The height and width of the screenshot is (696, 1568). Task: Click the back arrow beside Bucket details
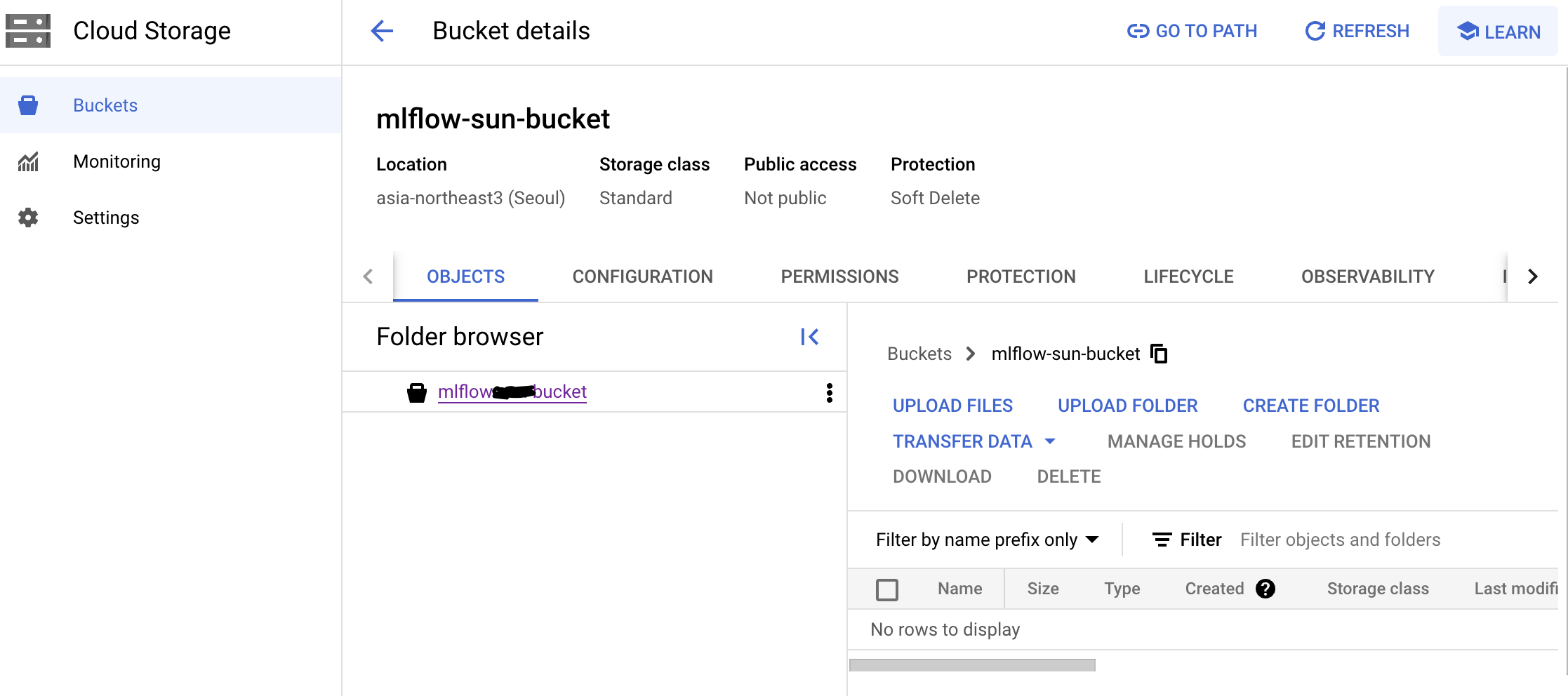(x=382, y=31)
